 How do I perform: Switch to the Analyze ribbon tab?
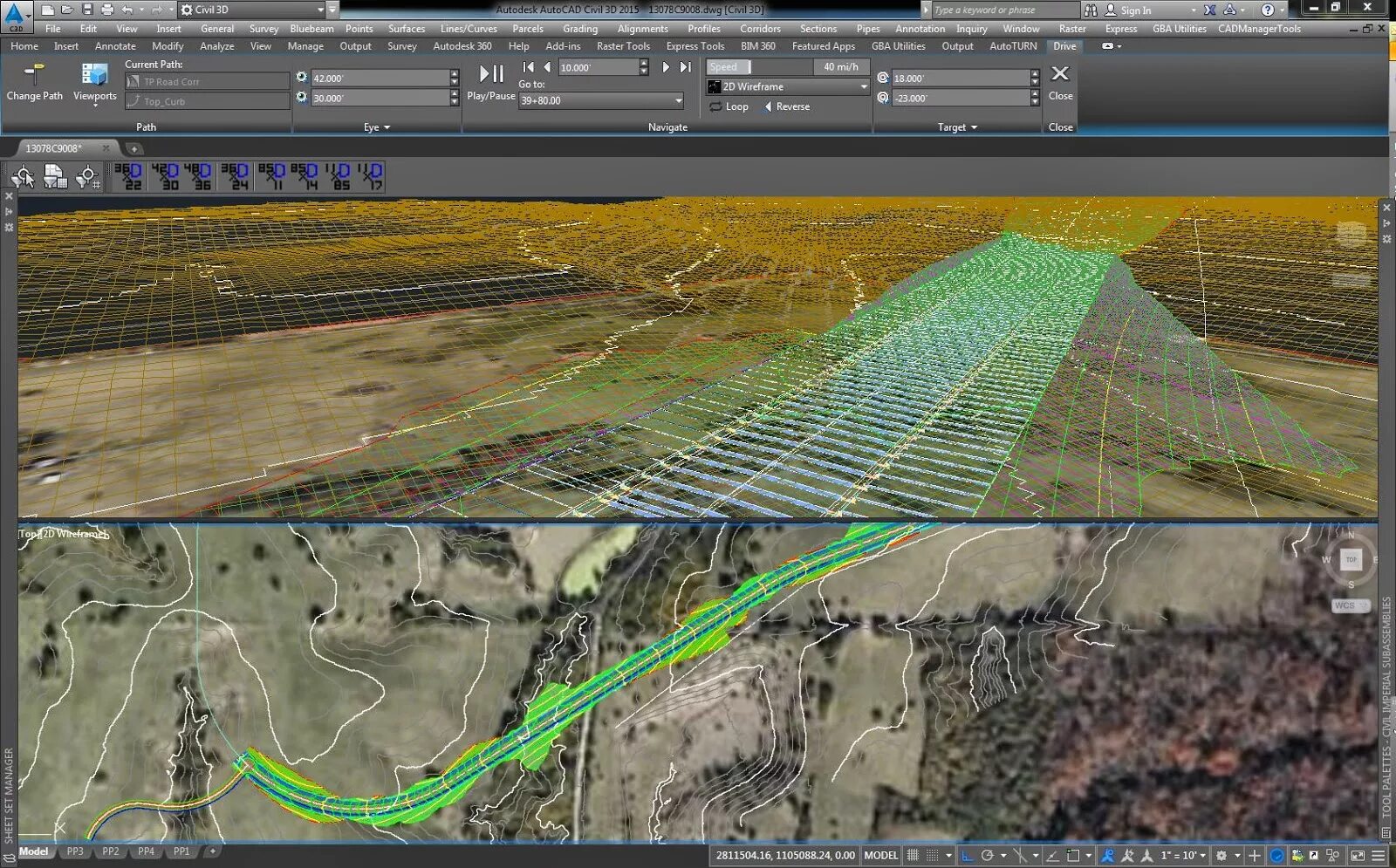click(x=216, y=46)
